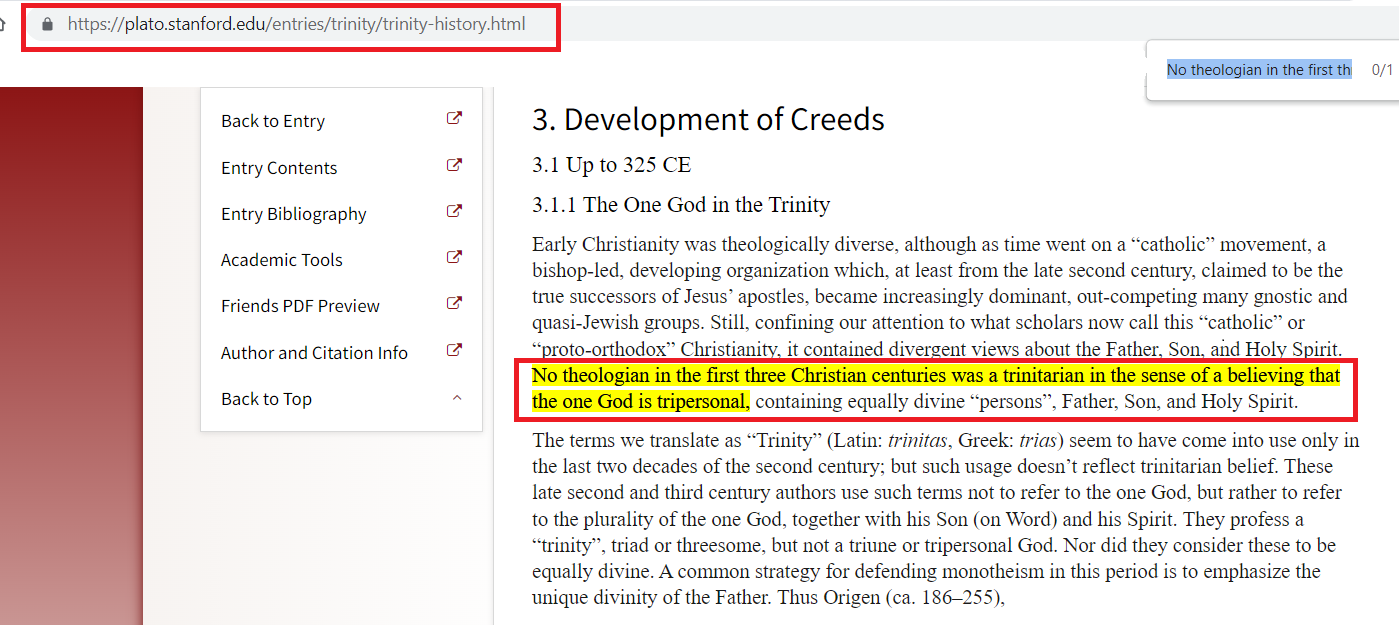Click external link icon beside Author and Citation Info

pyautogui.click(x=455, y=350)
